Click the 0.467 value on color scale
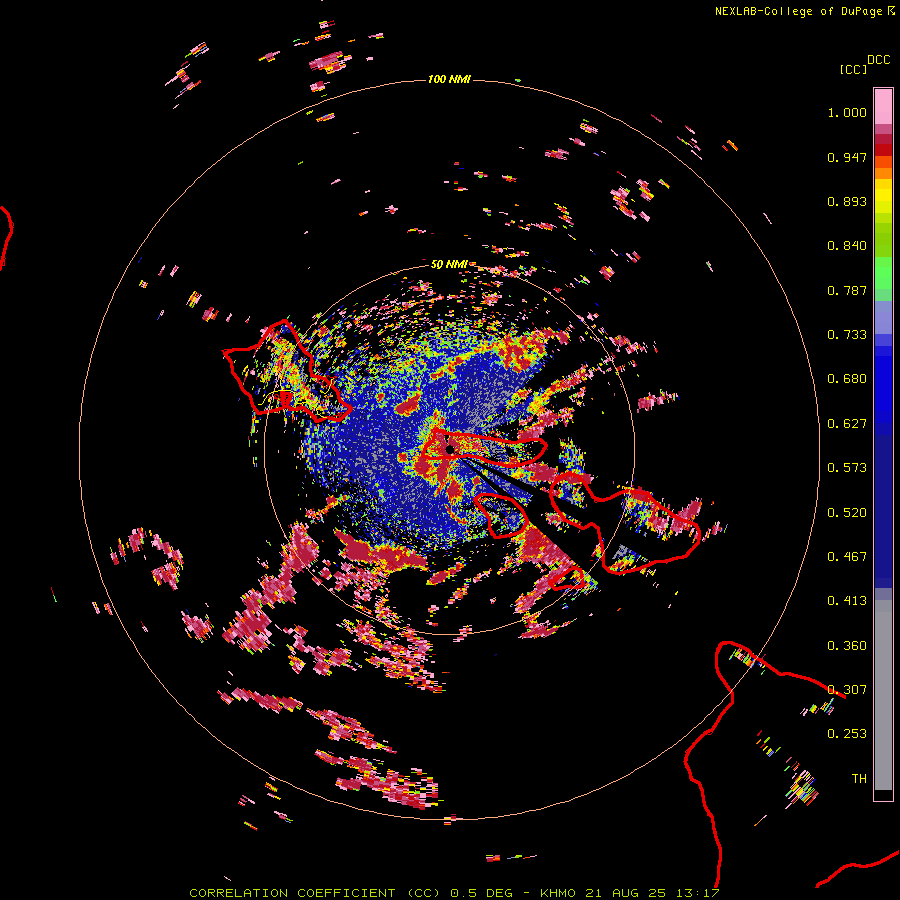Viewport: 900px width, 900px height. click(x=847, y=557)
